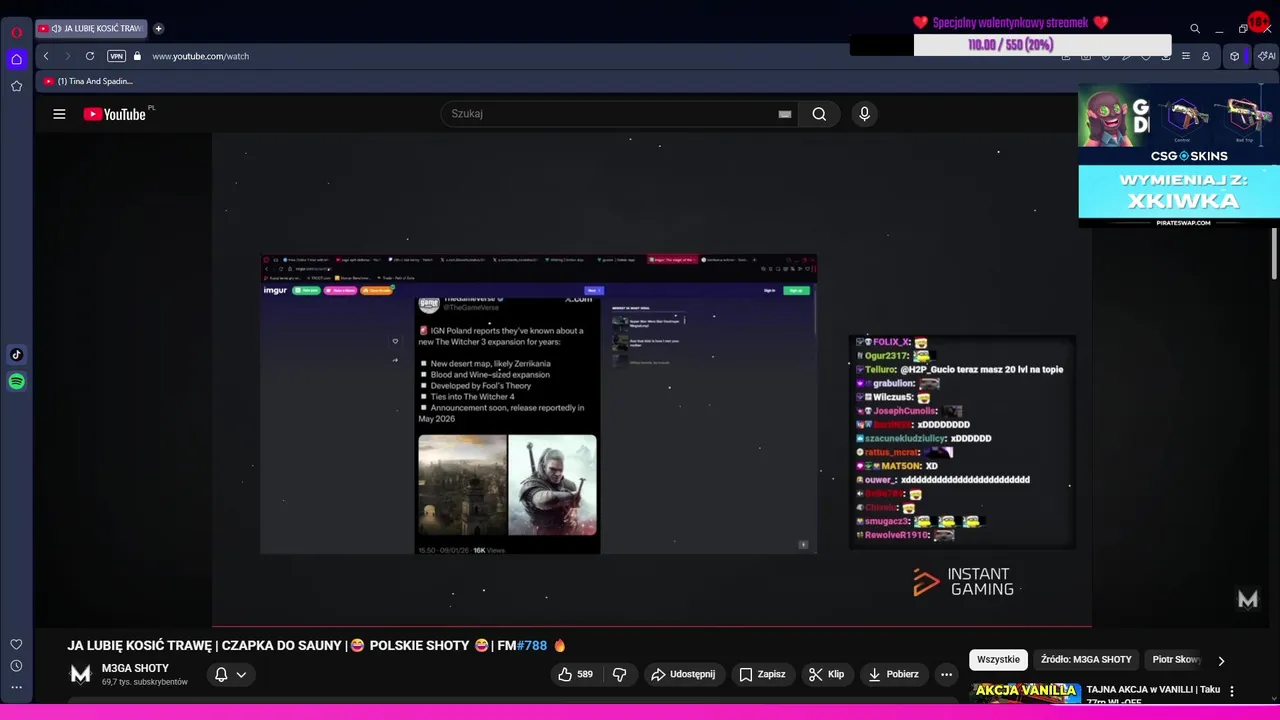Image resolution: width=1280 pixels, height=720 pixels.
Task: Open Opera tab search magnifier
Action: point(1195,29)
